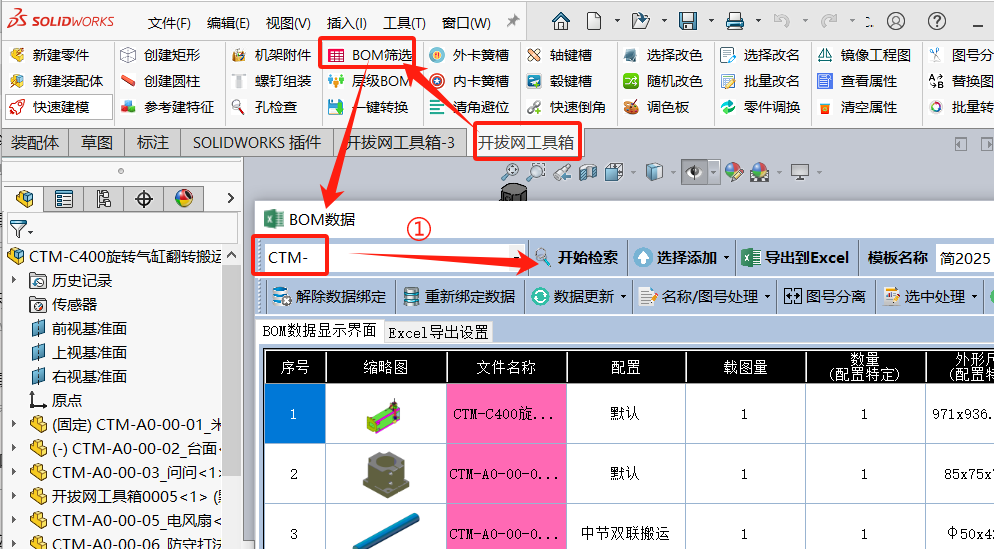The height and width of the screenshot is (549, 994).
Task: Select the 原点 tree item
Action: (56, 401)
